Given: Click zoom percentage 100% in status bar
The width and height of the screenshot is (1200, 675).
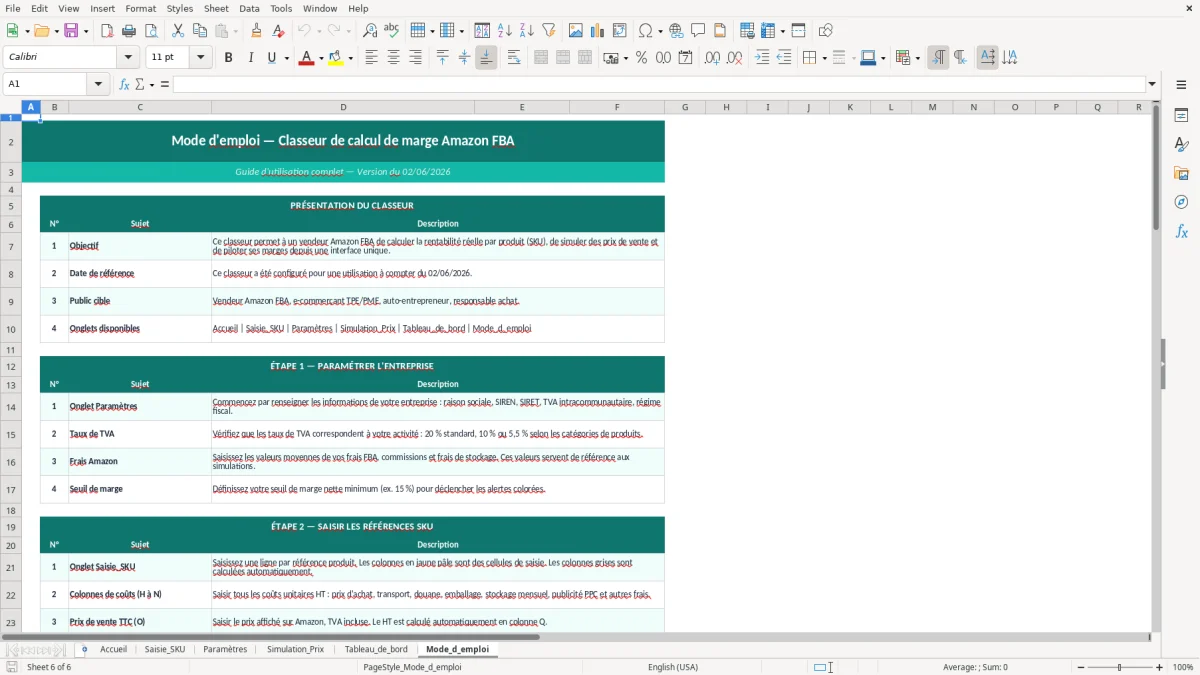Looking at the screenshot, I should point(1183,667).
